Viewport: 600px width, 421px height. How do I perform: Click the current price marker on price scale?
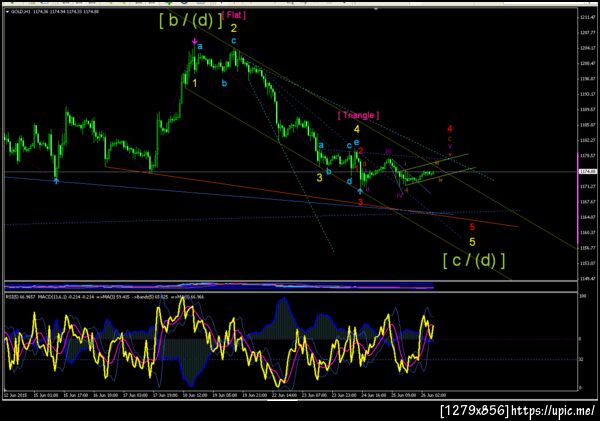click(587, 171)
